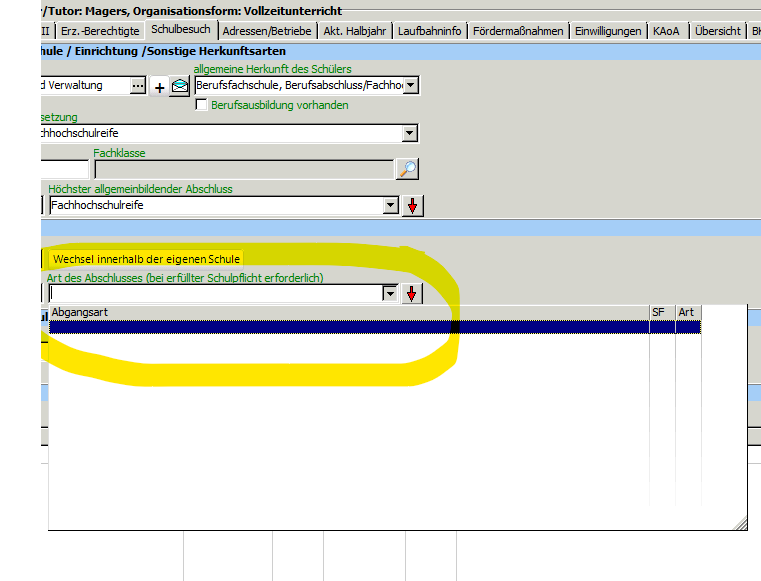Open the Art des Abschlusses dropdown arrow
Image resolution: width=761 pixels, height=581 pixels.
(x=390, y=294)
